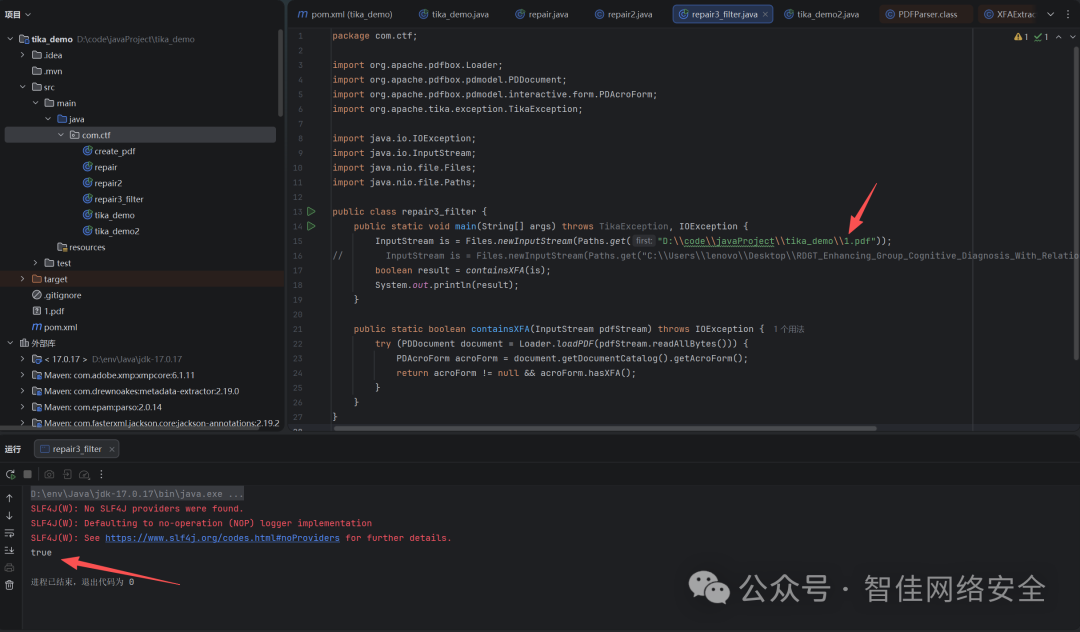The width and height of the screenshot is (1080, 632).
Task: Click the stop process icon
Action: tap(28, 474)
